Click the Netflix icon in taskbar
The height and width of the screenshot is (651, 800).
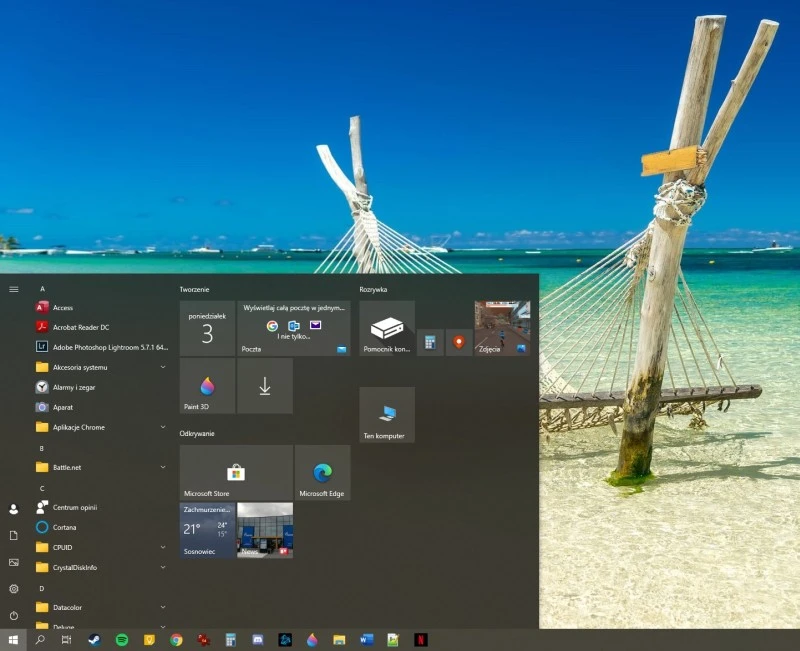420,639
